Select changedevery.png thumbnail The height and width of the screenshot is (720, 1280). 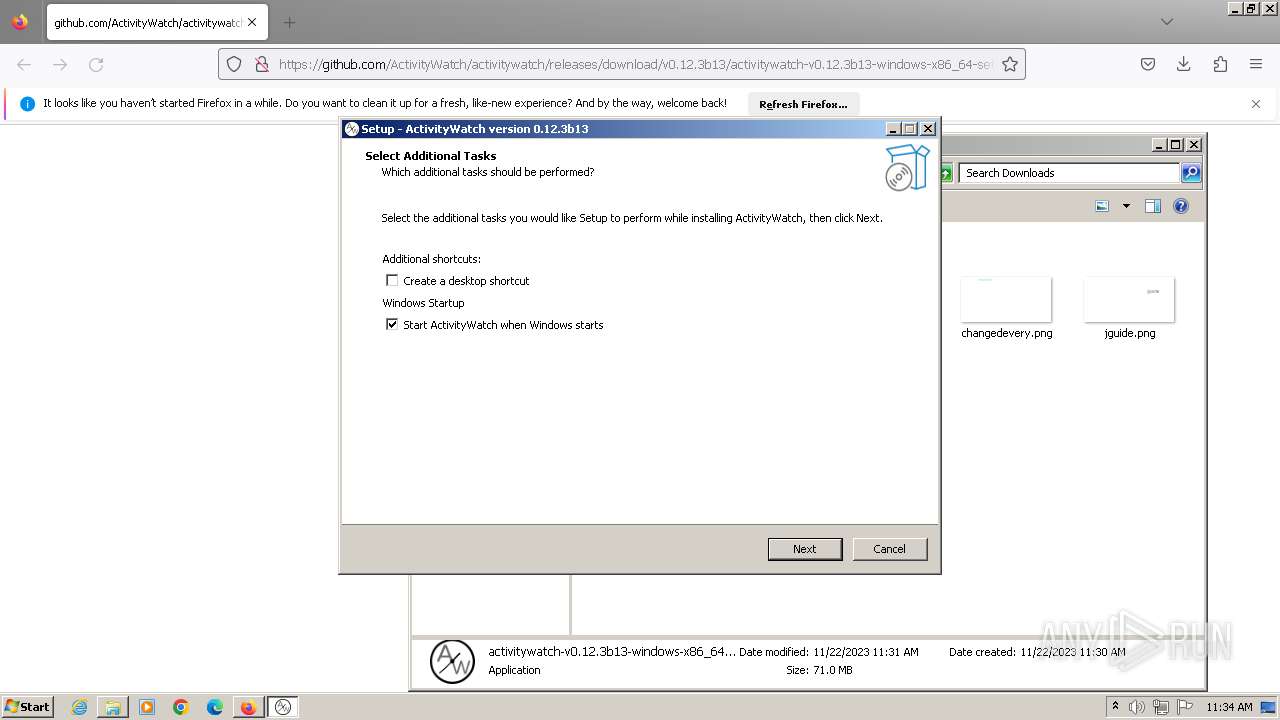coord(1006,300)
